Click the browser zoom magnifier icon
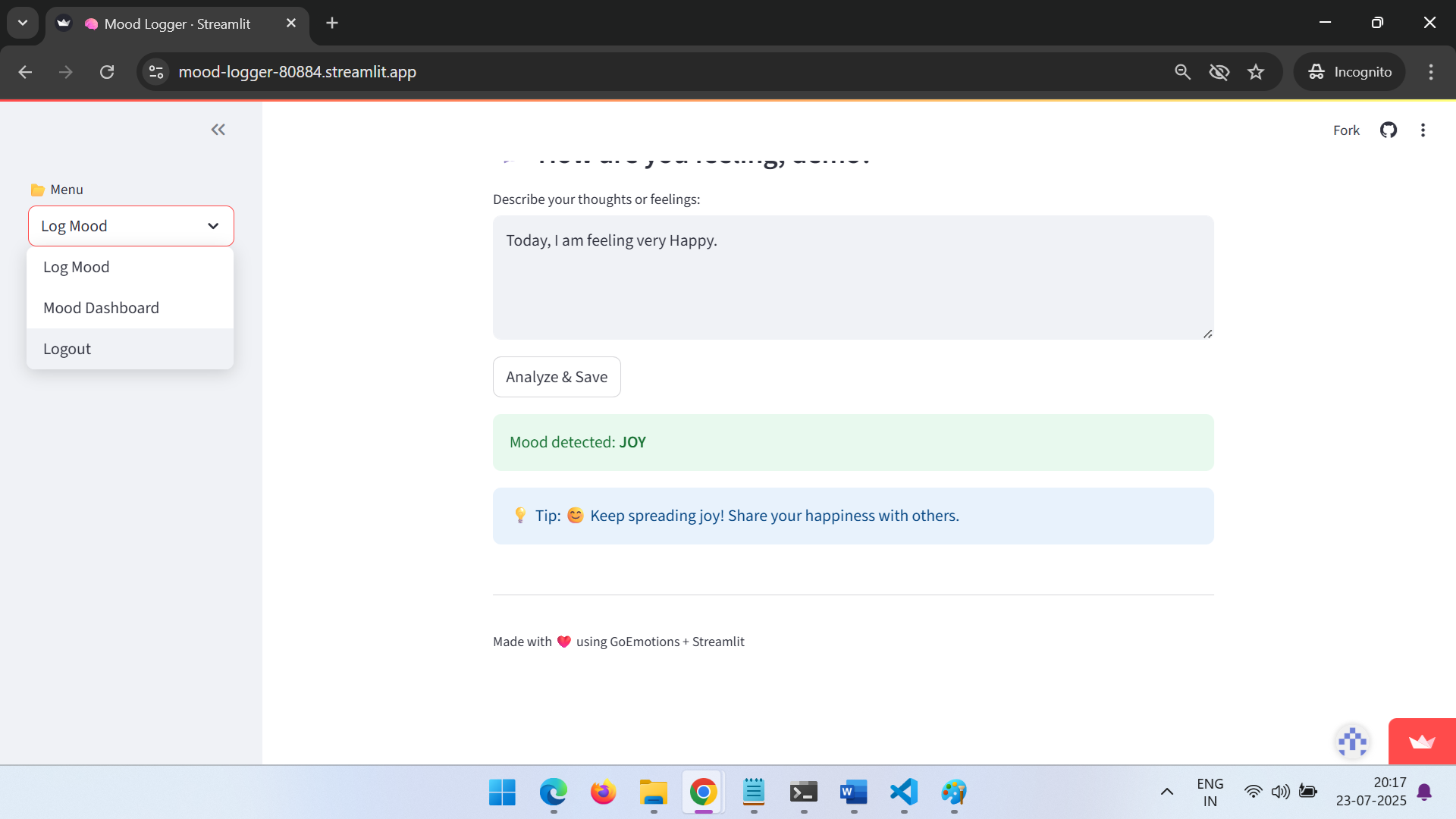1456x819 pixels. 1182,72
